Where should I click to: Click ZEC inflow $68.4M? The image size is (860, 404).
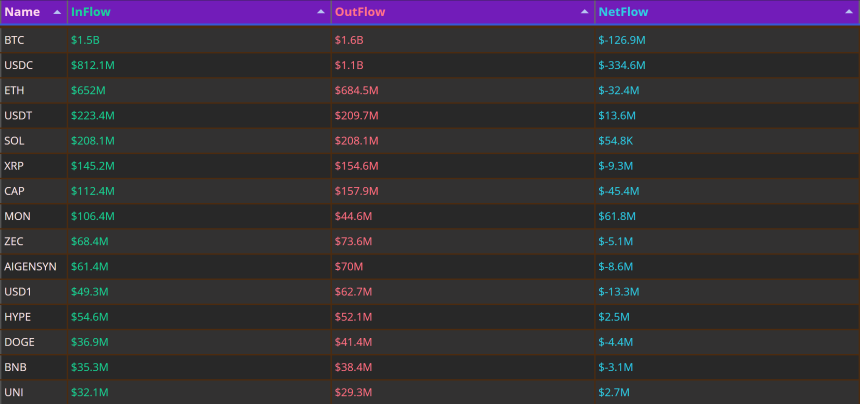90,242
